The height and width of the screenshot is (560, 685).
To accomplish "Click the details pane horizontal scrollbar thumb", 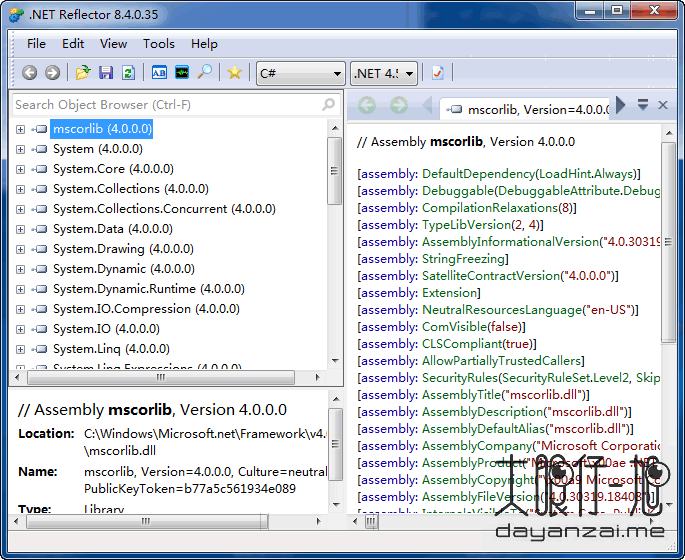I will 146,521.
